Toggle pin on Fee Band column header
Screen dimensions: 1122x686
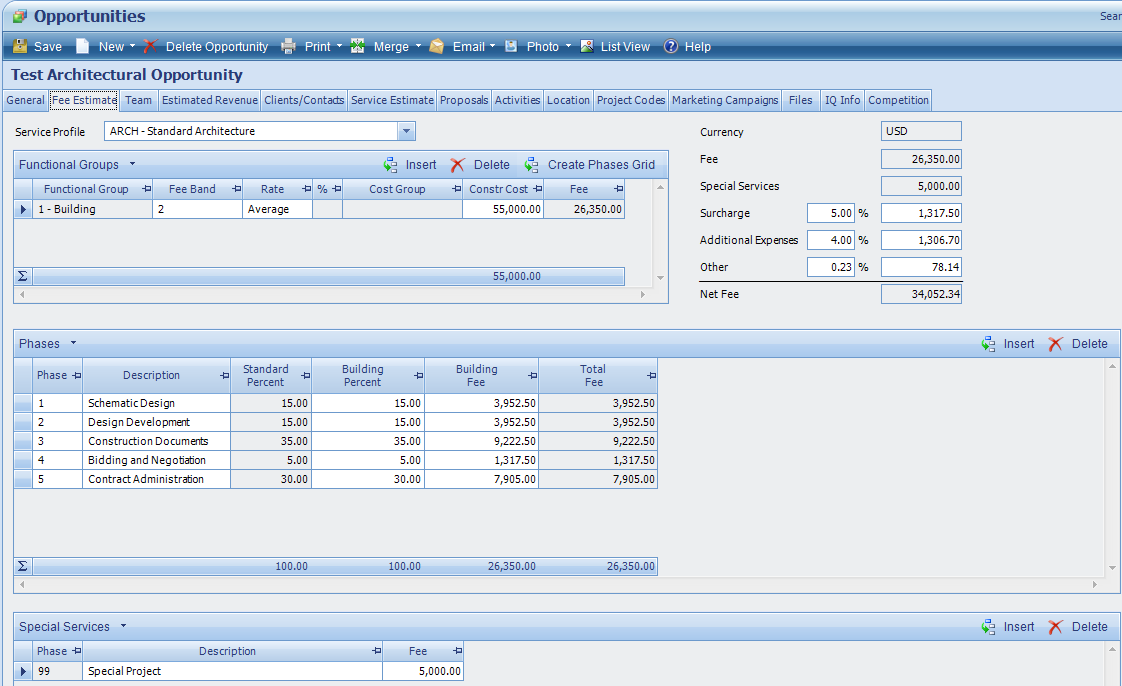tap(236, 189)
